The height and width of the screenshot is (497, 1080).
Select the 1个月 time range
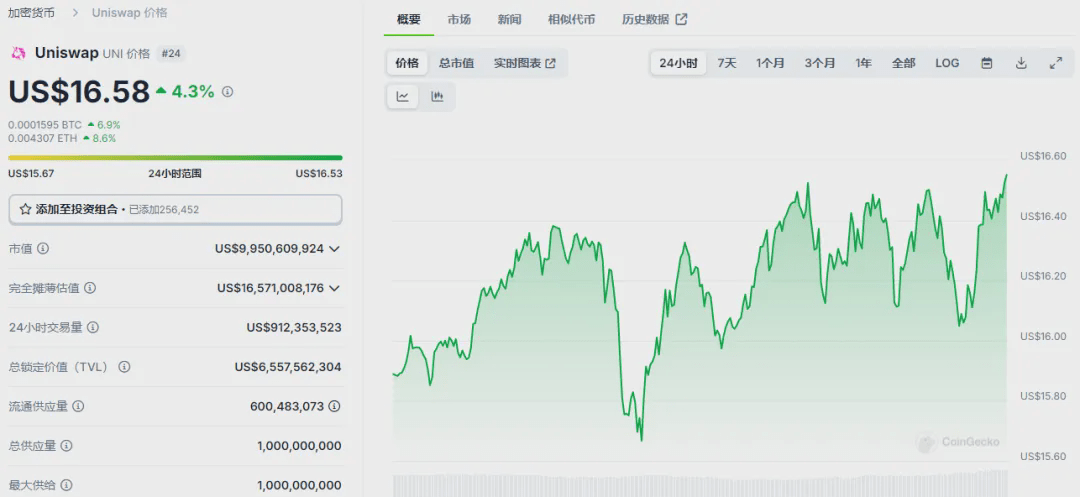770,63
